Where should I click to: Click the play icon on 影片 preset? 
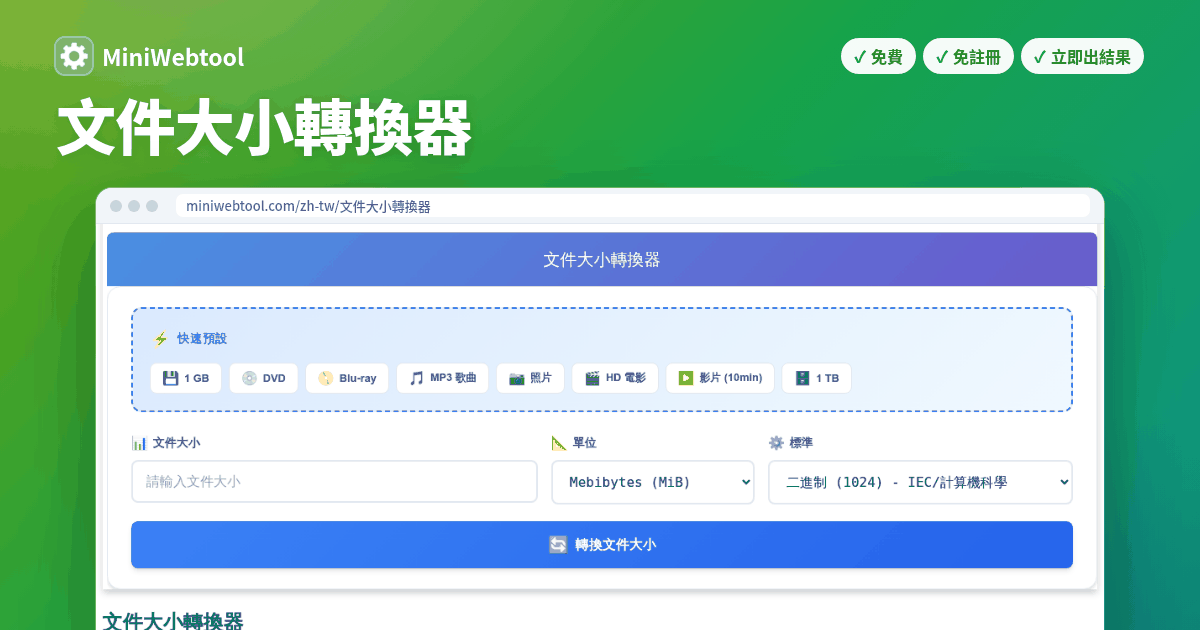pyautogui.click(x=686, y=378)
